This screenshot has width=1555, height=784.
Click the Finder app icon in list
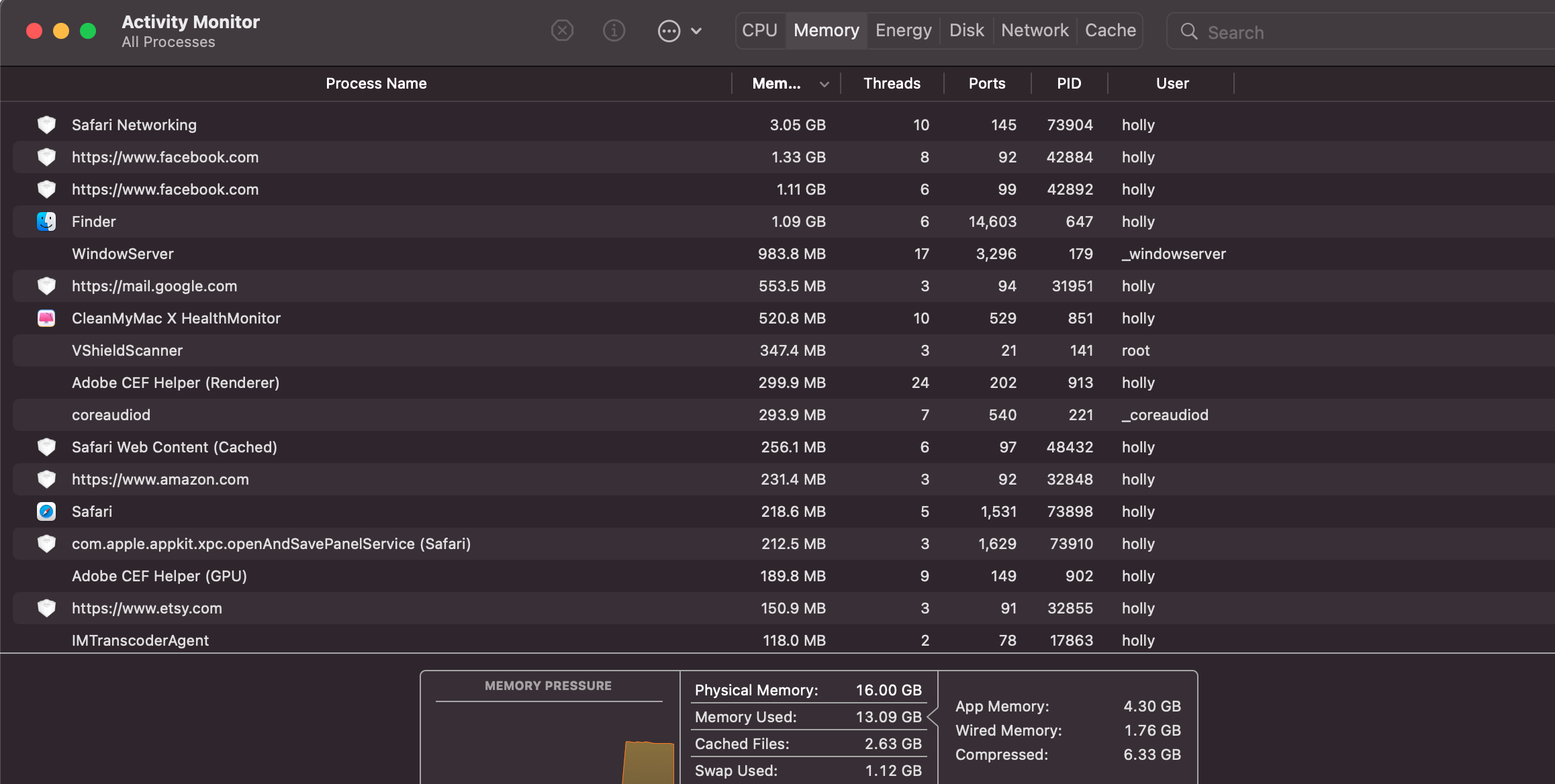(46, 222)
